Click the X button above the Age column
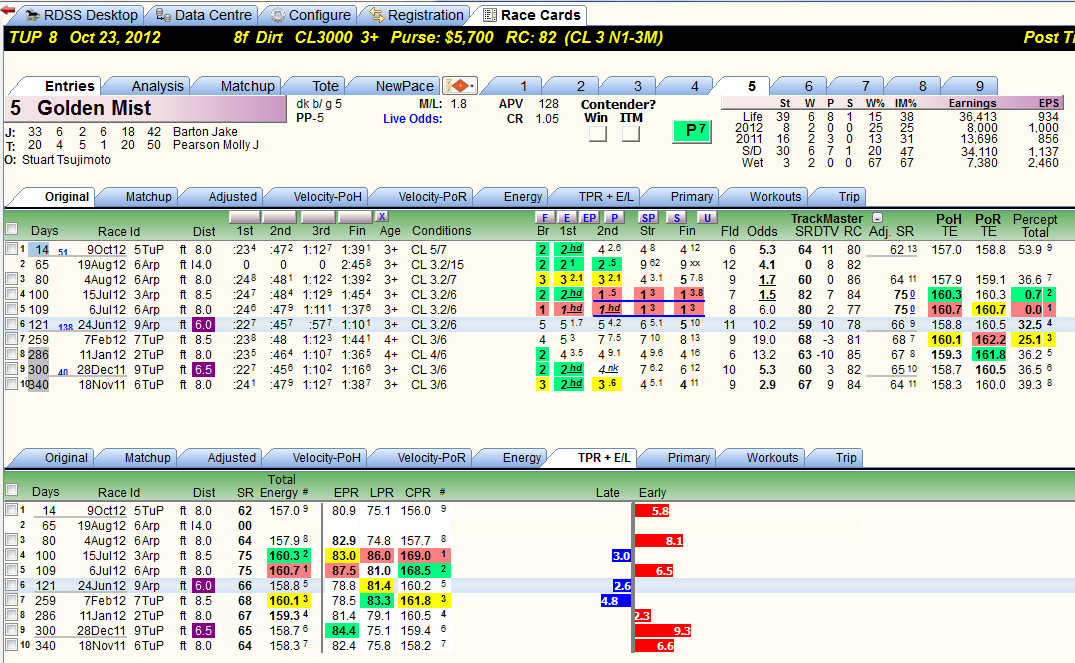 click(x=382, y=217)
